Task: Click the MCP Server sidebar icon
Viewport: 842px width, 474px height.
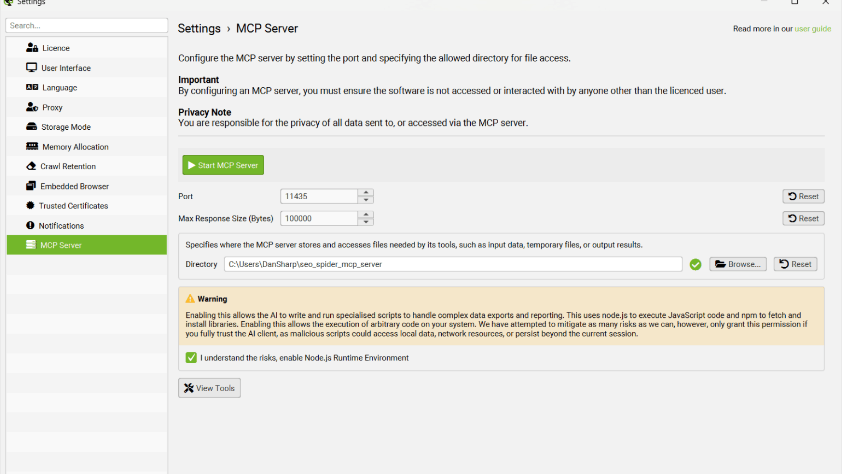Action: coord(31,245)
